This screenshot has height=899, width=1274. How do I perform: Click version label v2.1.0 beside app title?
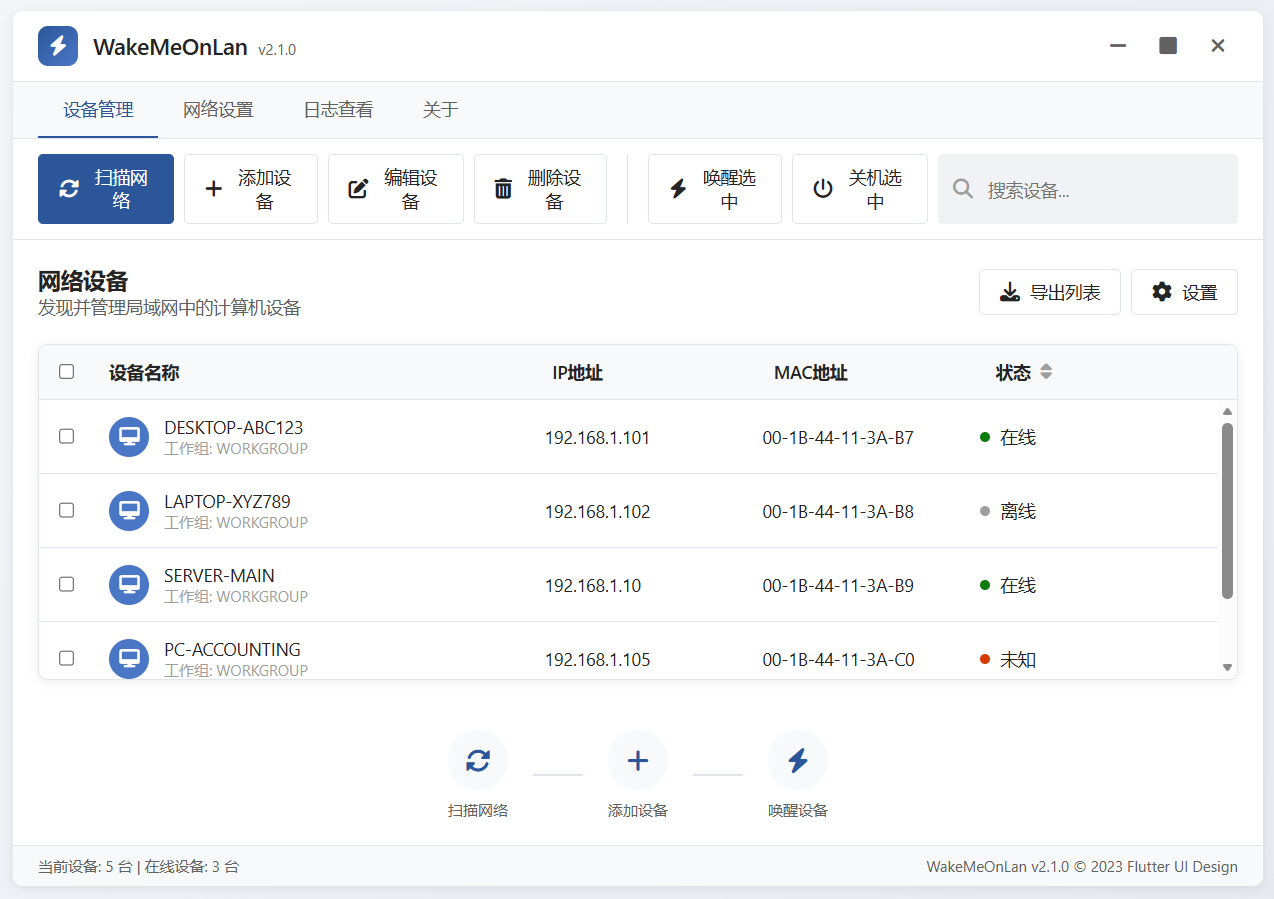click(x=277, y=49)
